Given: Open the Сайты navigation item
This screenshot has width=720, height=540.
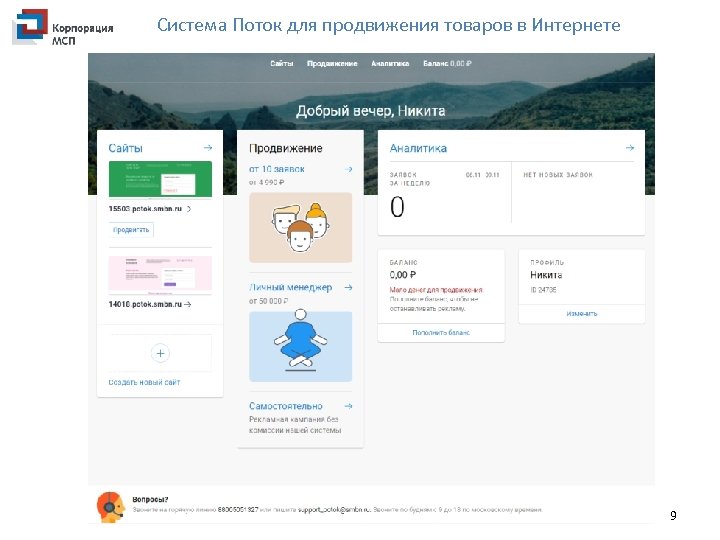Looking at the screenshot, I should [281, 63].
